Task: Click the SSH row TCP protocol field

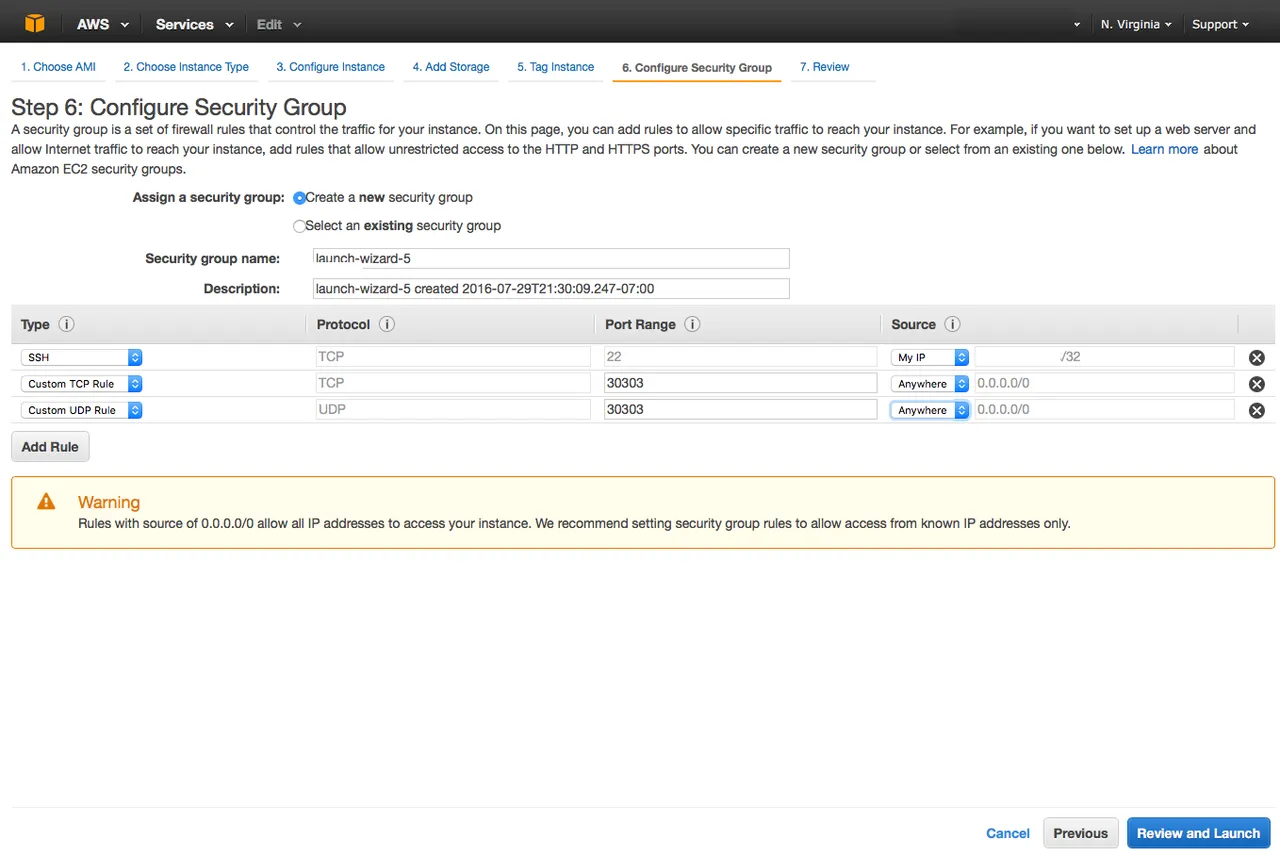Action: tap(452, 357)
